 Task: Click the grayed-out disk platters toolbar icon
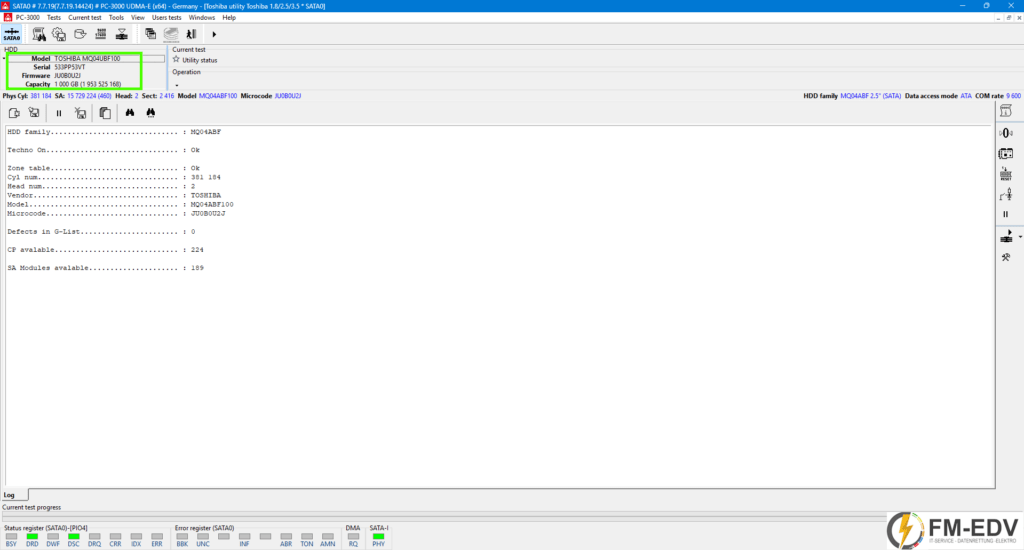pyautogui.click(x=171, y=34)
